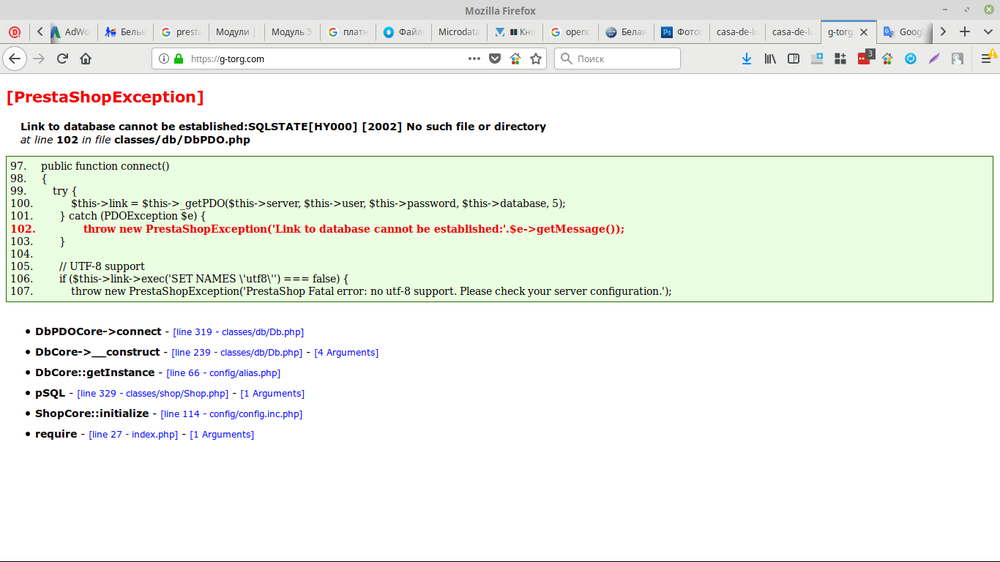Click the blue circular extension icon
The image size is (1000, 562).
coord(911,59)
